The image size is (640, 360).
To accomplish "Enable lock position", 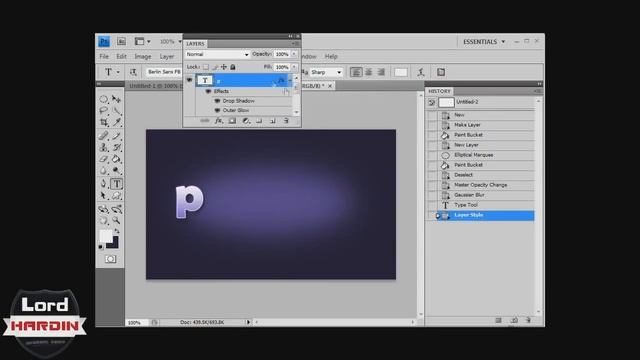I will coord(224,67).
